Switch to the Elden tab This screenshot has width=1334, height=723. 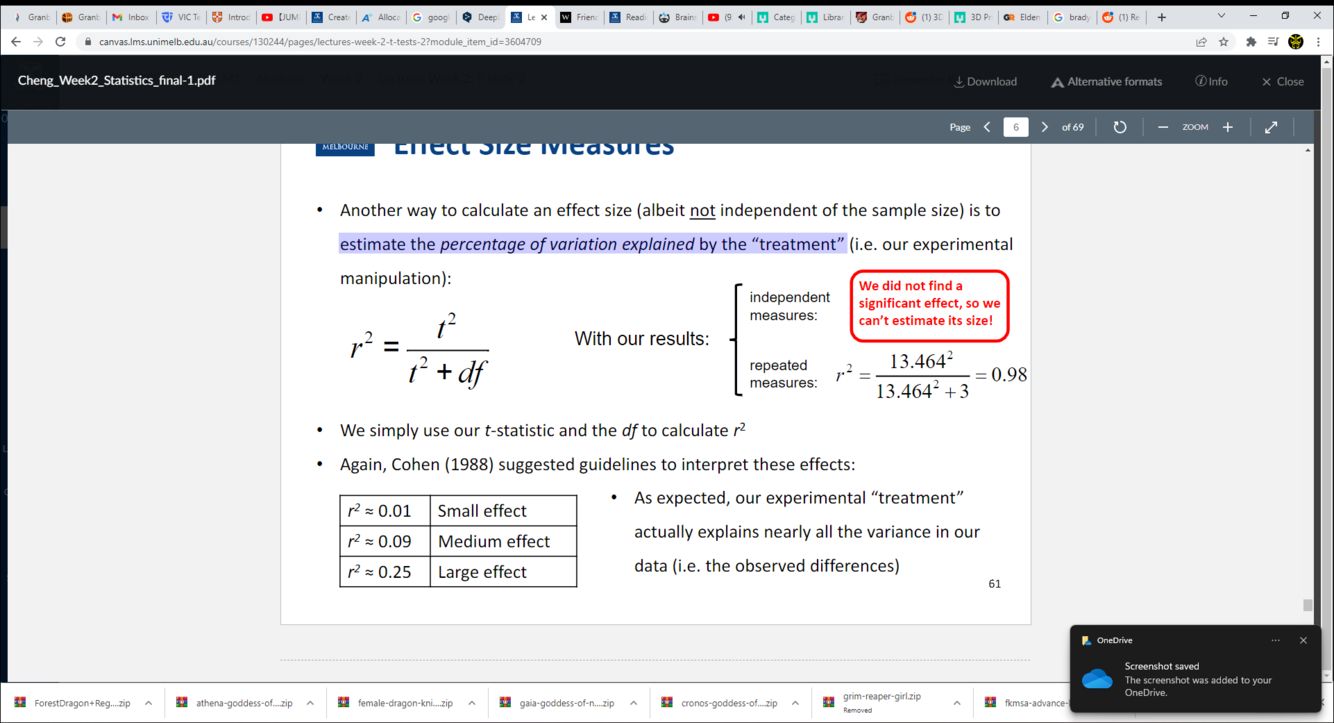pyautogui.click(x=1022, y=17)
